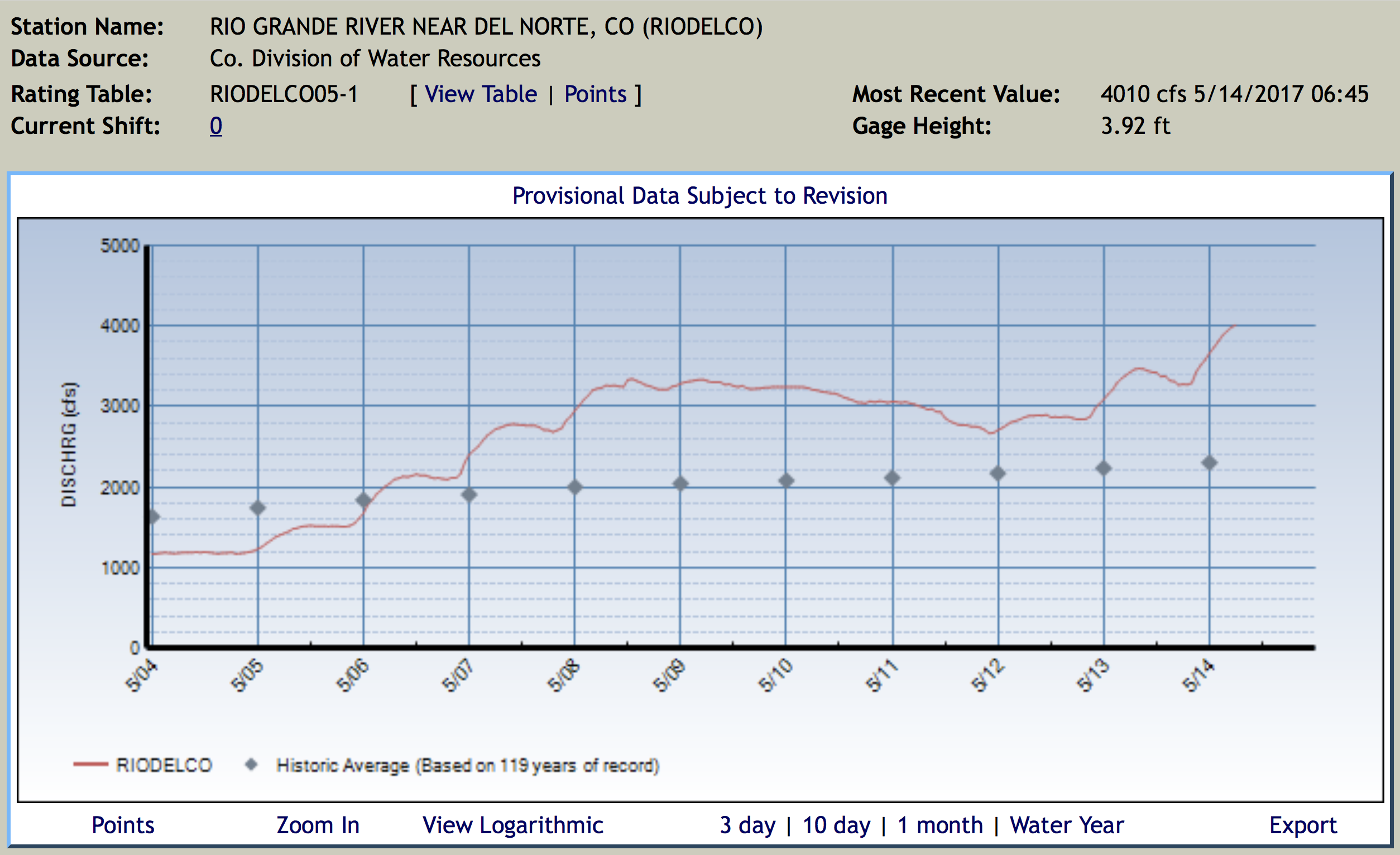The height and width of the screenshot is (855, 1400).
Task: Click the discharge line endpoint near 4000
Action: pos(1233,326)
